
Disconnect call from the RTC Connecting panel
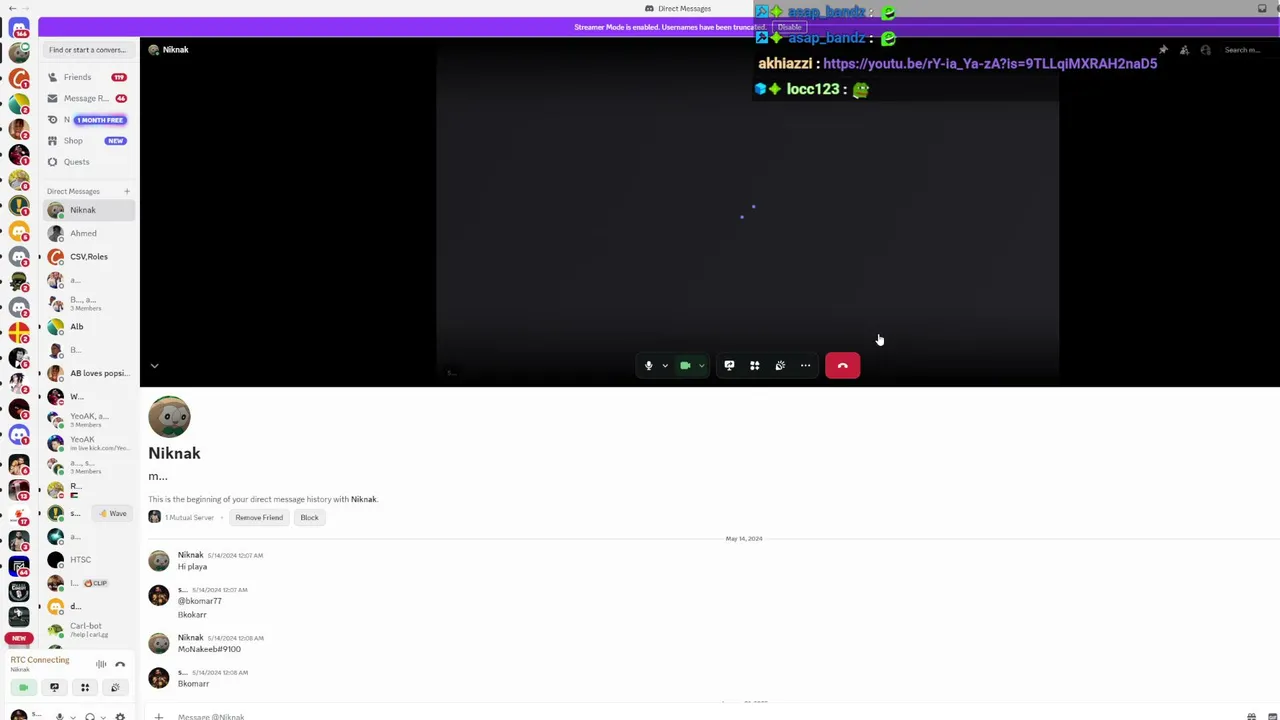coord(120,664)
